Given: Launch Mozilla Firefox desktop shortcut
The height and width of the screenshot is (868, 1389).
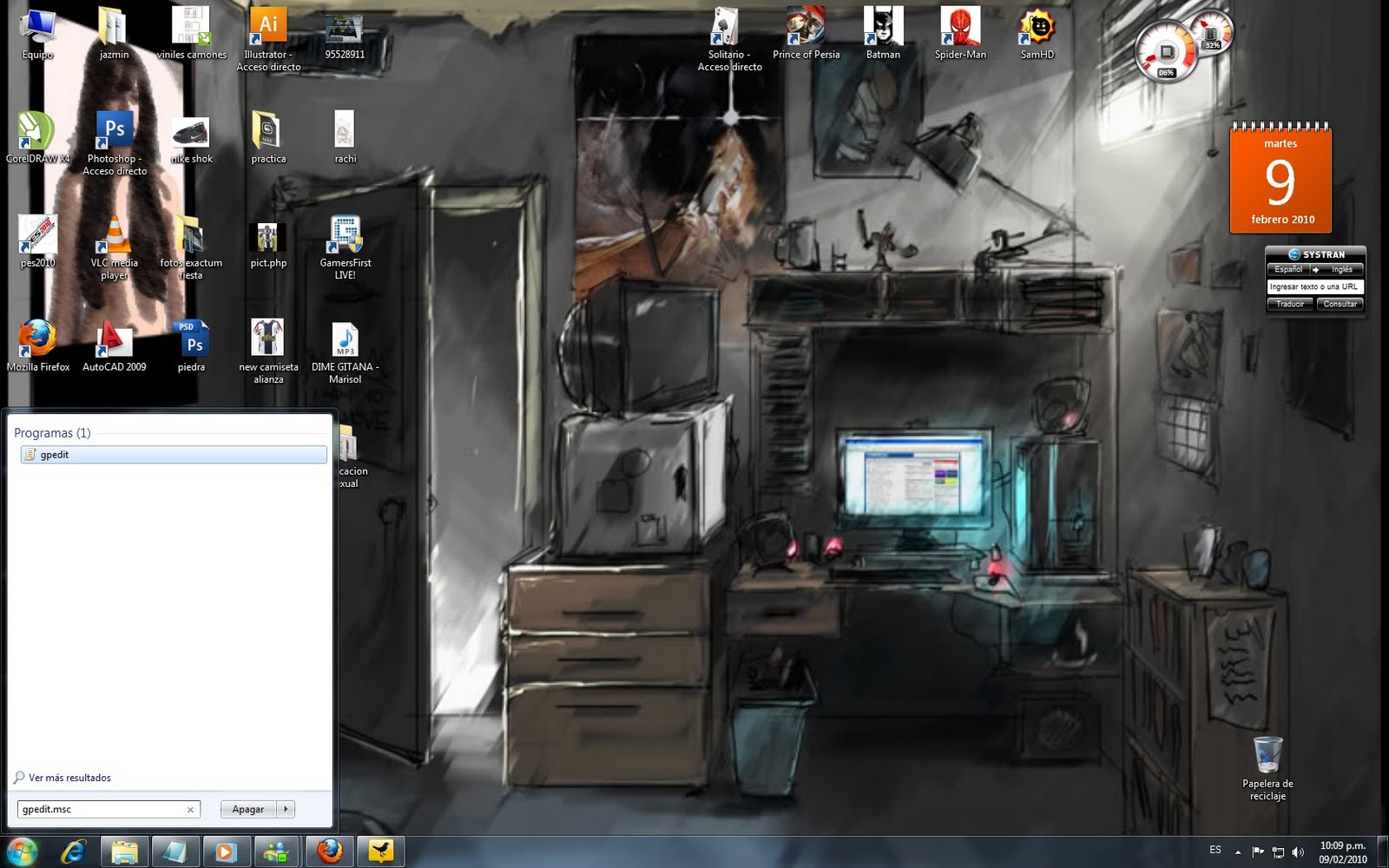Looking at the screenshot, I should click(37, 347).
